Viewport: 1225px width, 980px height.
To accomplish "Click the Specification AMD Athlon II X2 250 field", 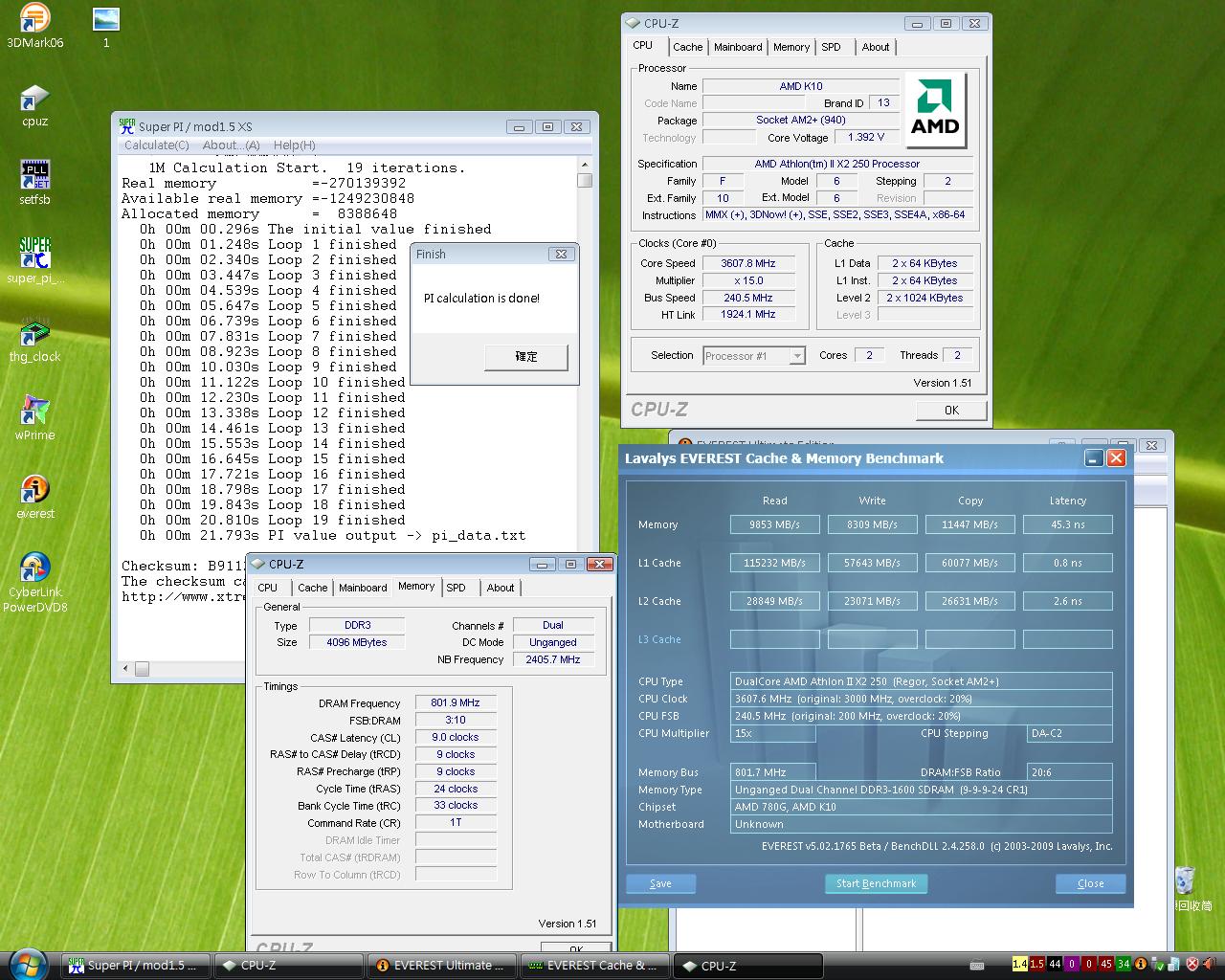I will tap(837, 164).
